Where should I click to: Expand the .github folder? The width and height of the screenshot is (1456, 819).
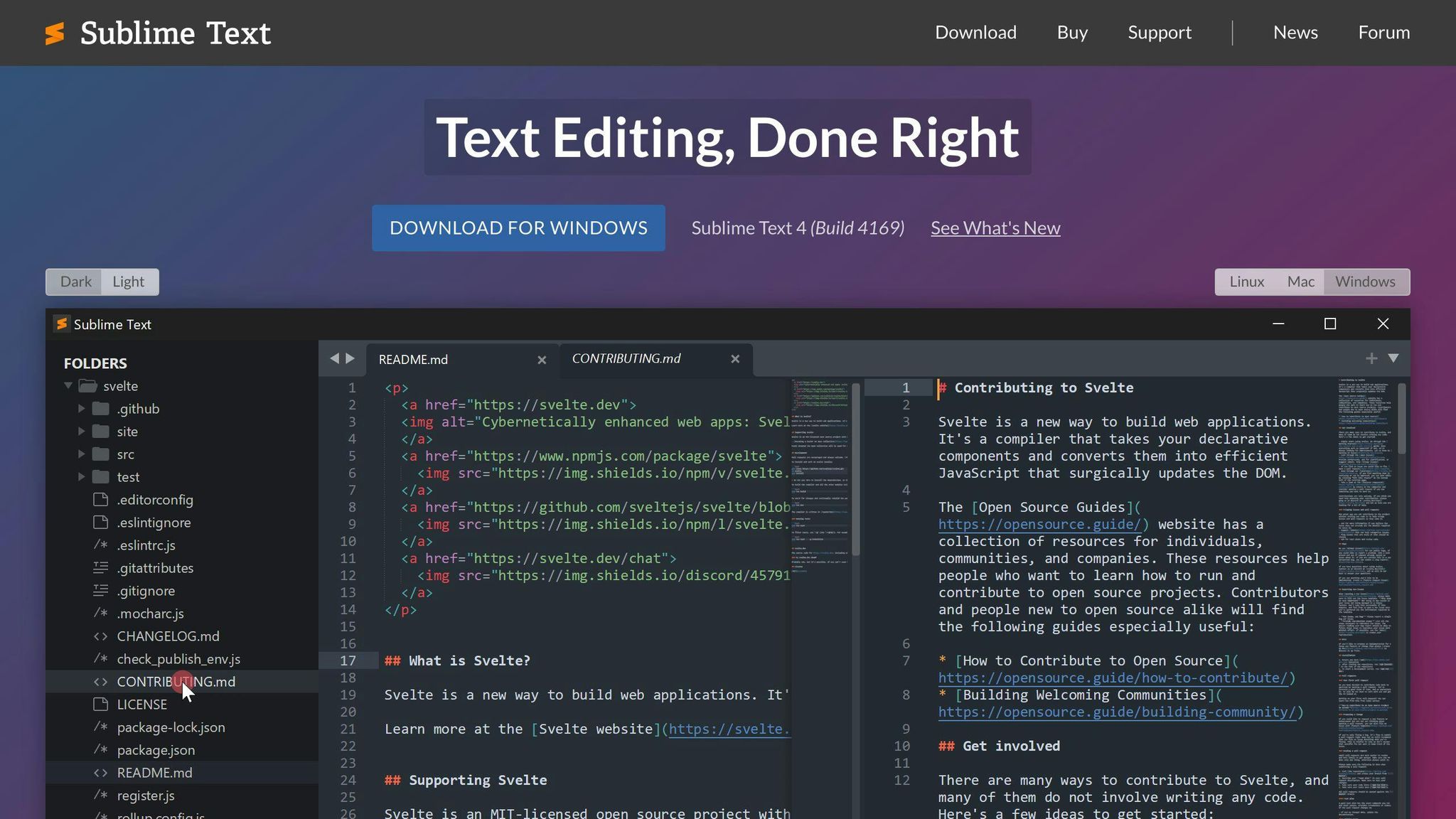pos(81,408)
